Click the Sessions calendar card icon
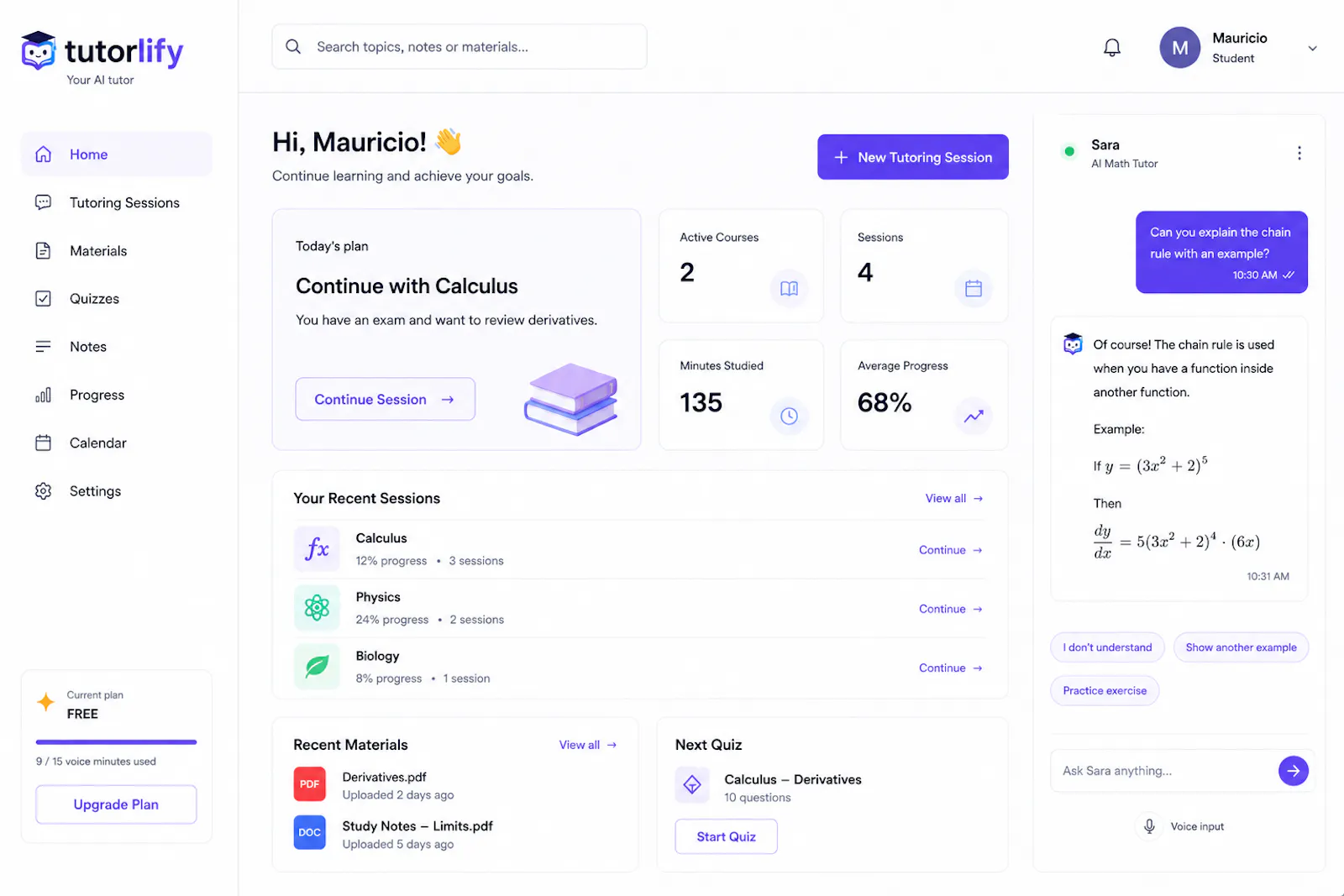Screen dimensions: 1344x896 point(974,289)
